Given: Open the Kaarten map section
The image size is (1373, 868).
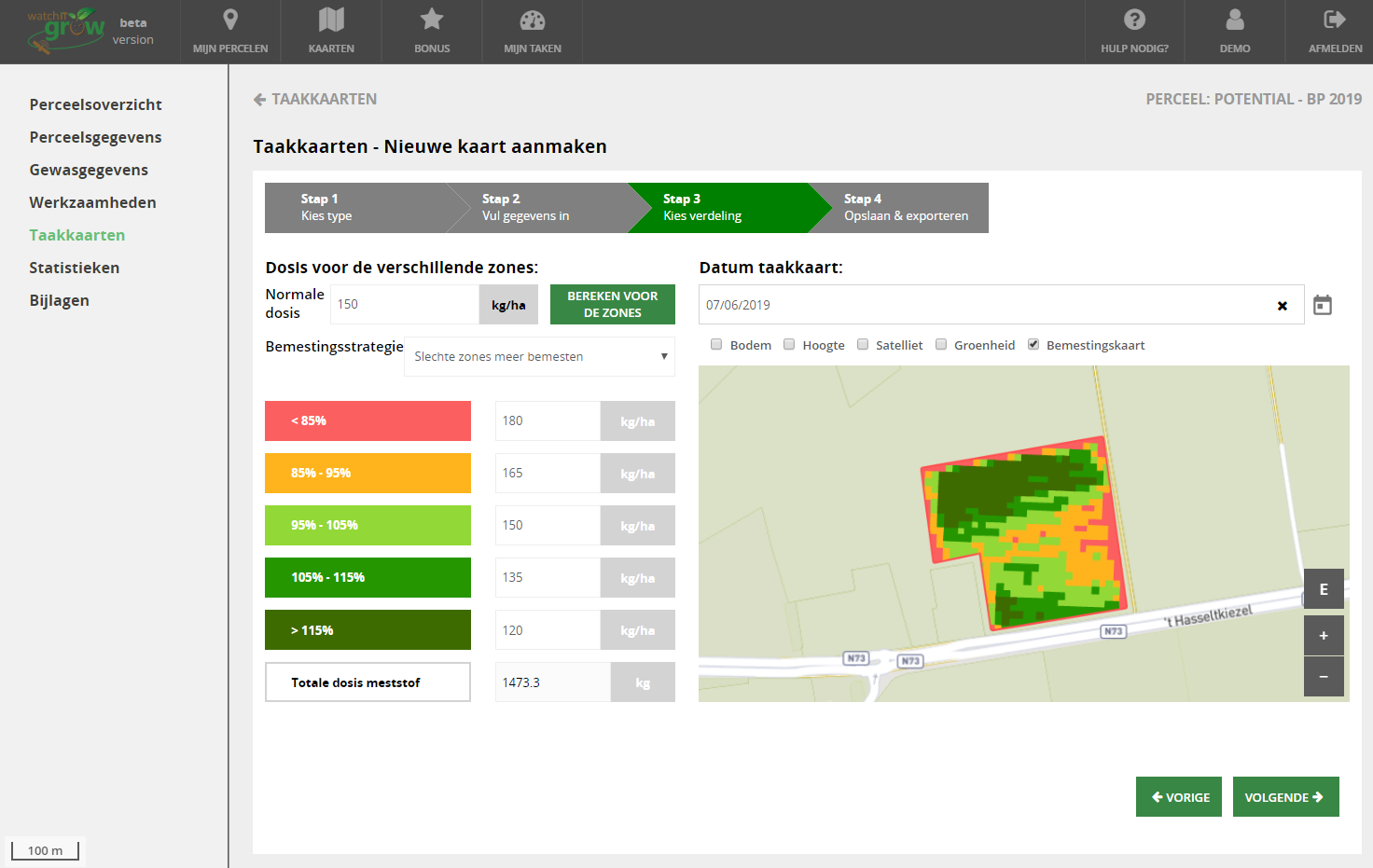Looking at the screenshot, I should (331, 32).
